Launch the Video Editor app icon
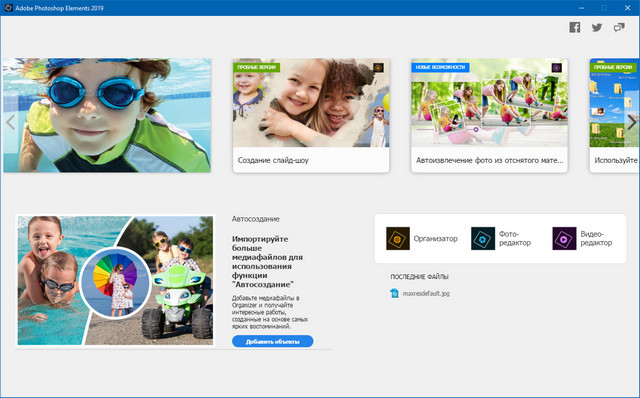 [564, 238]
